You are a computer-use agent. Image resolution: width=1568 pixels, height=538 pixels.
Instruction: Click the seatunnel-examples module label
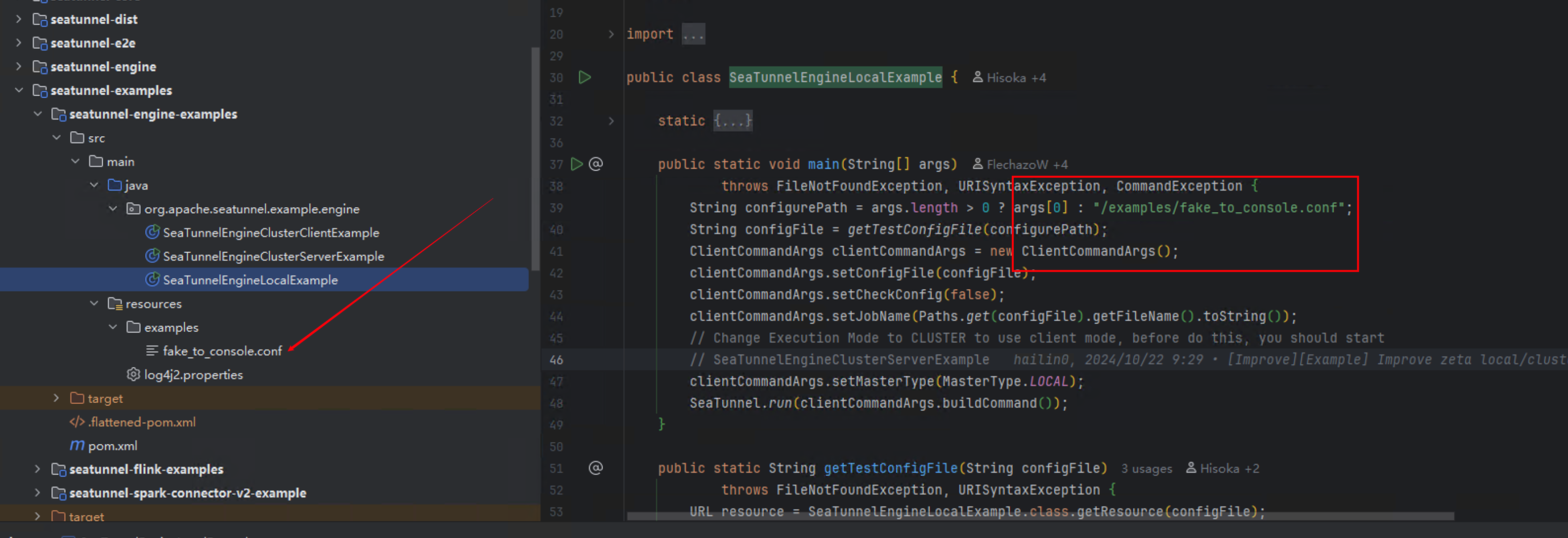[111, 91]
